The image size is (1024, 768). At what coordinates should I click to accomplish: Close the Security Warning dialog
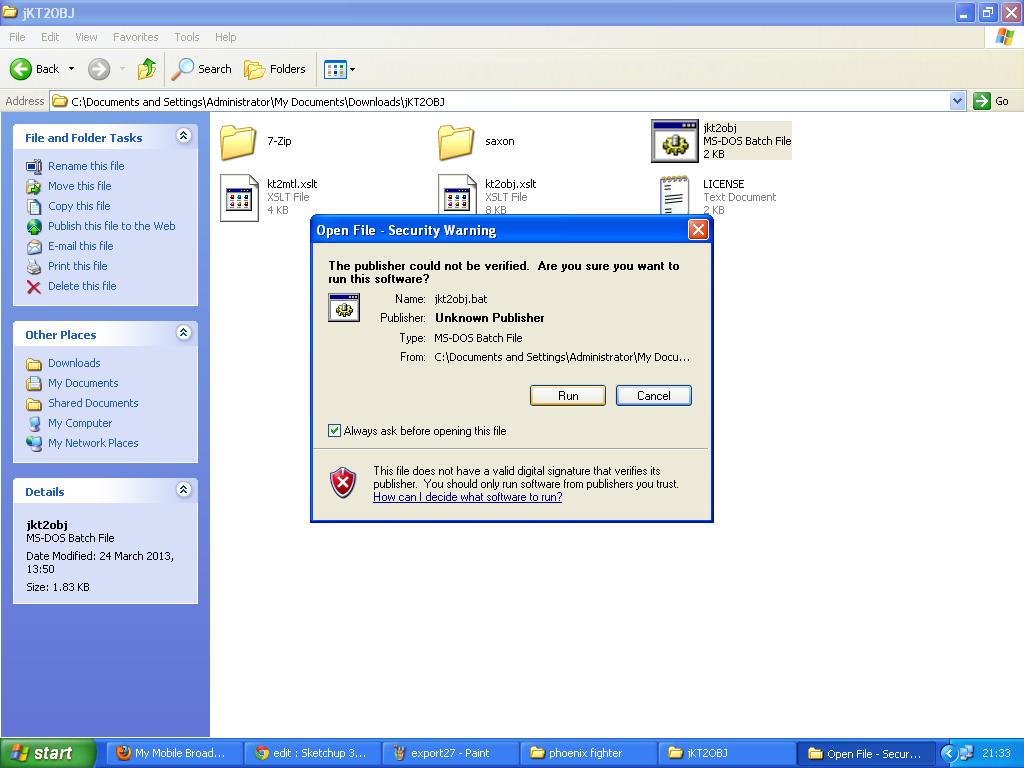(698, 230)
